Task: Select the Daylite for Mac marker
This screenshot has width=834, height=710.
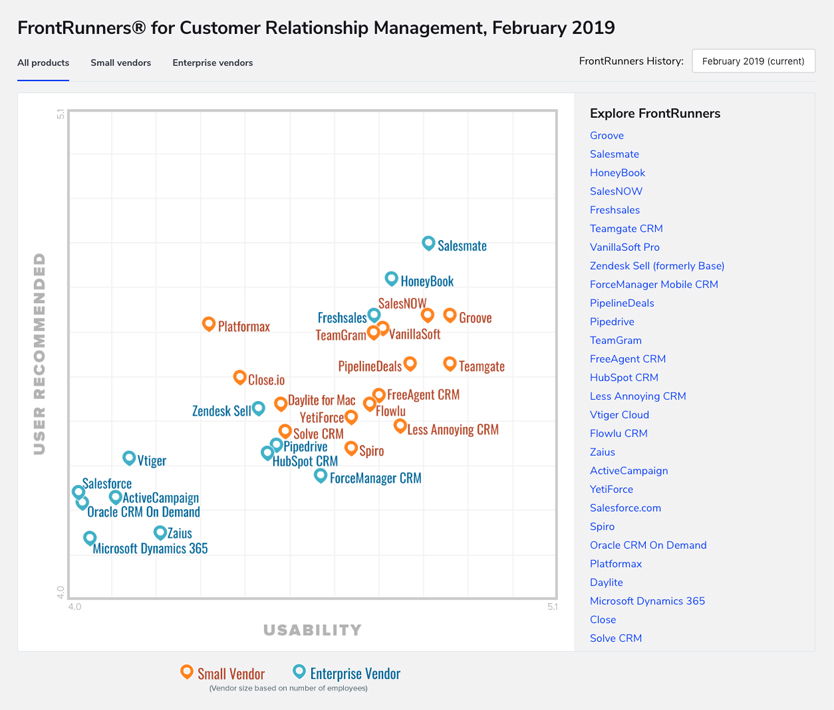Action: click(x=281, y=404)
